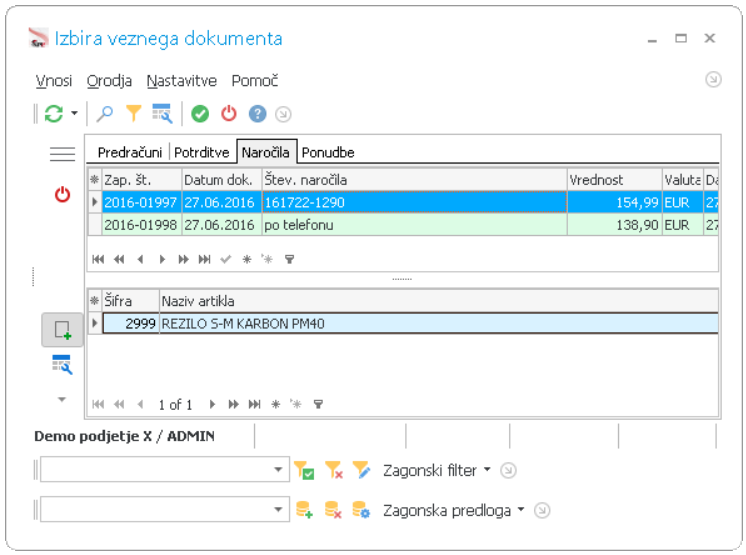The height and width of the screenshot is (555, 746).
Task: Configure template with database gear icon
Action: click(x=361, y=510)
